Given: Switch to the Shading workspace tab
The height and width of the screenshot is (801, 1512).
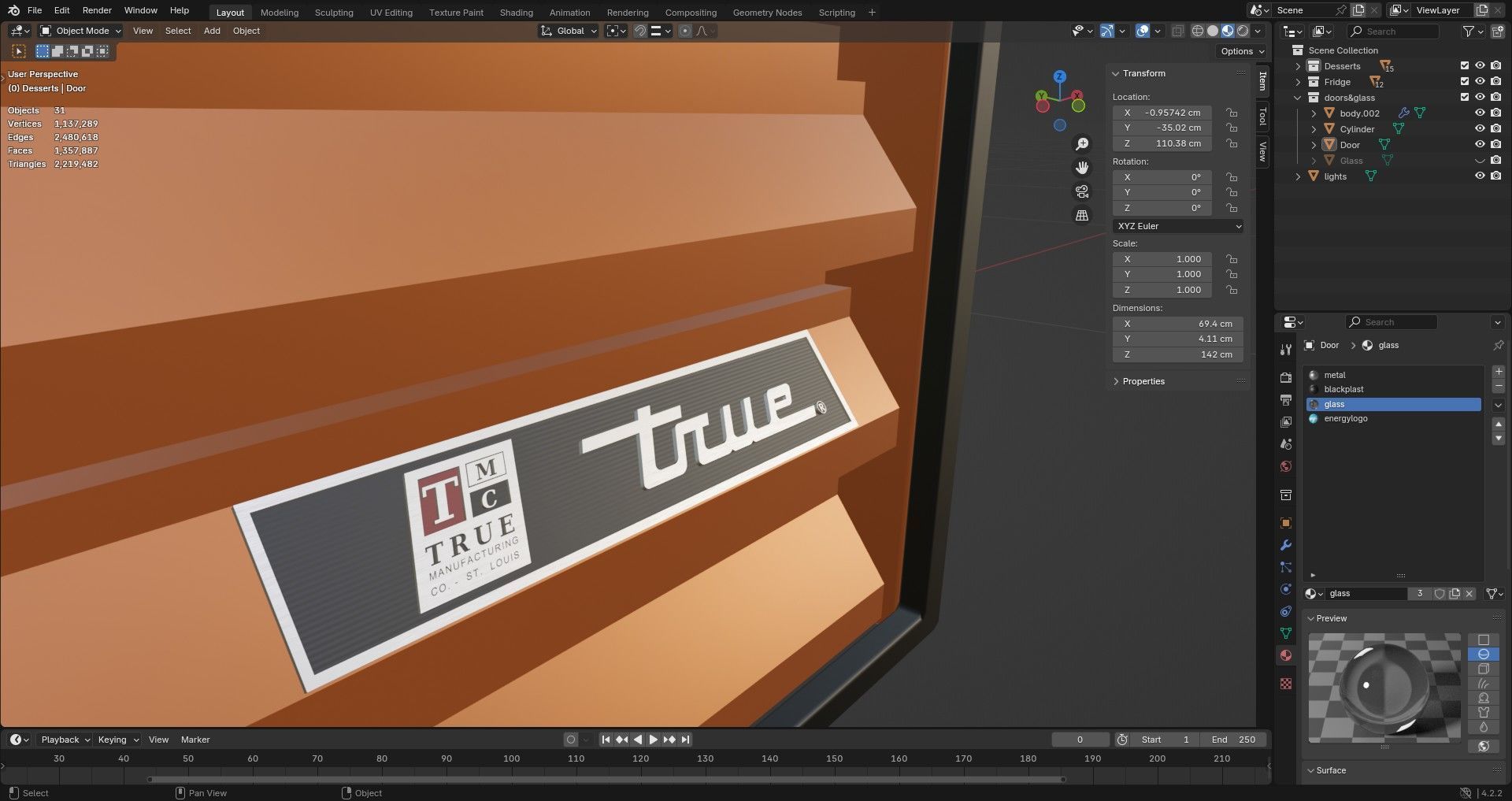Looking at the screenshot, I should pyautogui.click(x=517, y=13).
